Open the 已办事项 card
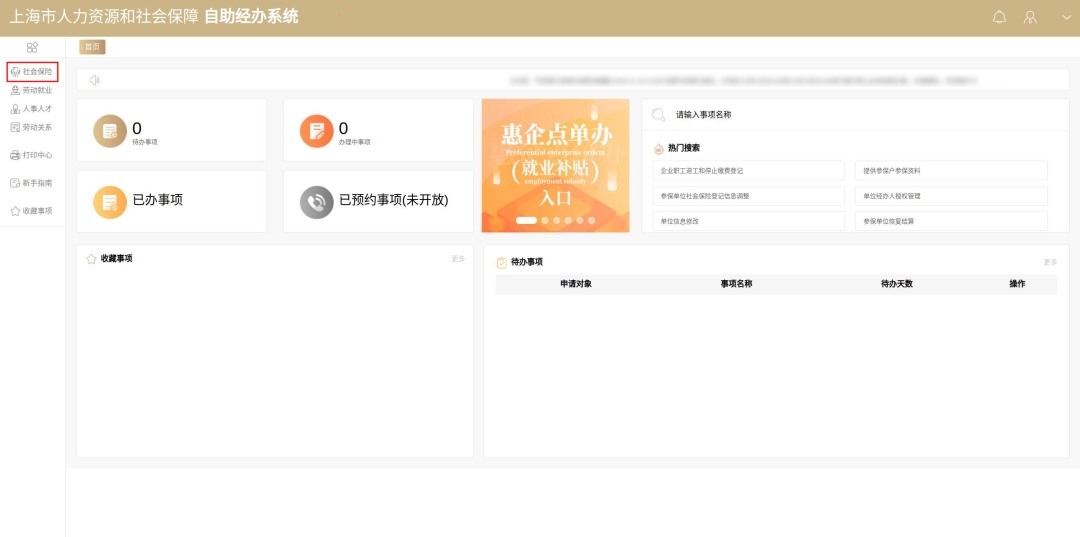Image resolution: width=1080 pixels, height=537 pixels. 171,201
